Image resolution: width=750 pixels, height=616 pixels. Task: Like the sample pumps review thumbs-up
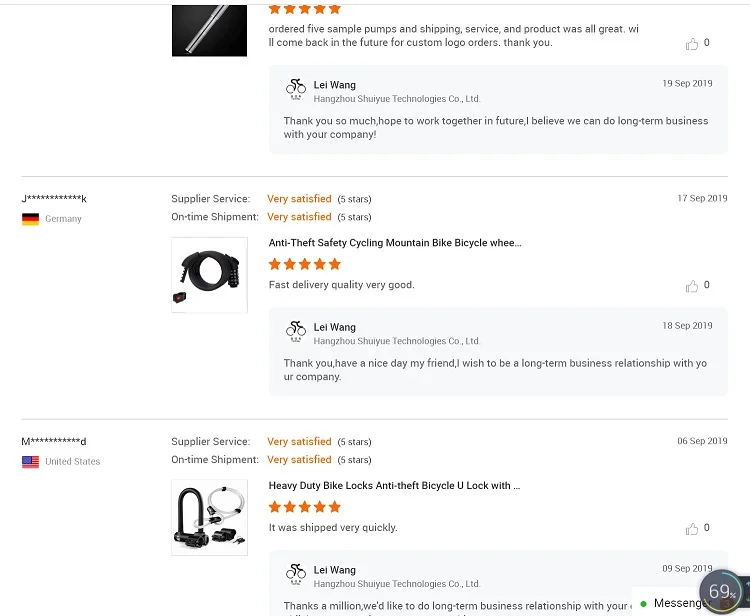tap(692, 44)
